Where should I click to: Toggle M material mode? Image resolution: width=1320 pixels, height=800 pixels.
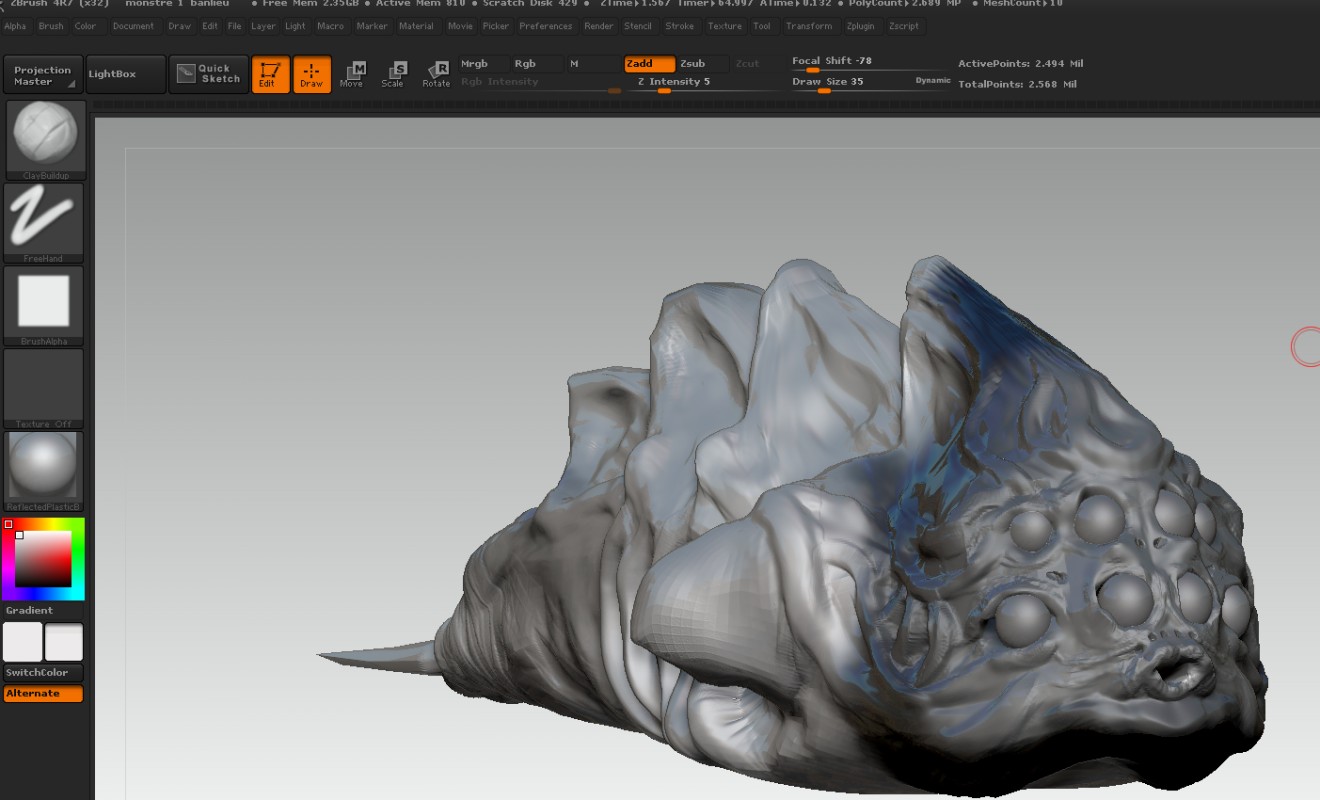click(592, 64)
